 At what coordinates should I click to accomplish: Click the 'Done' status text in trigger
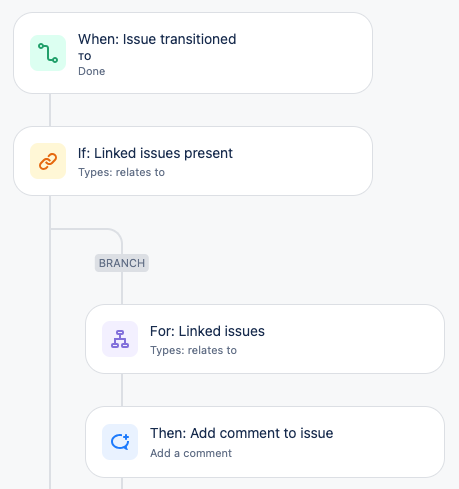(92, 71)
